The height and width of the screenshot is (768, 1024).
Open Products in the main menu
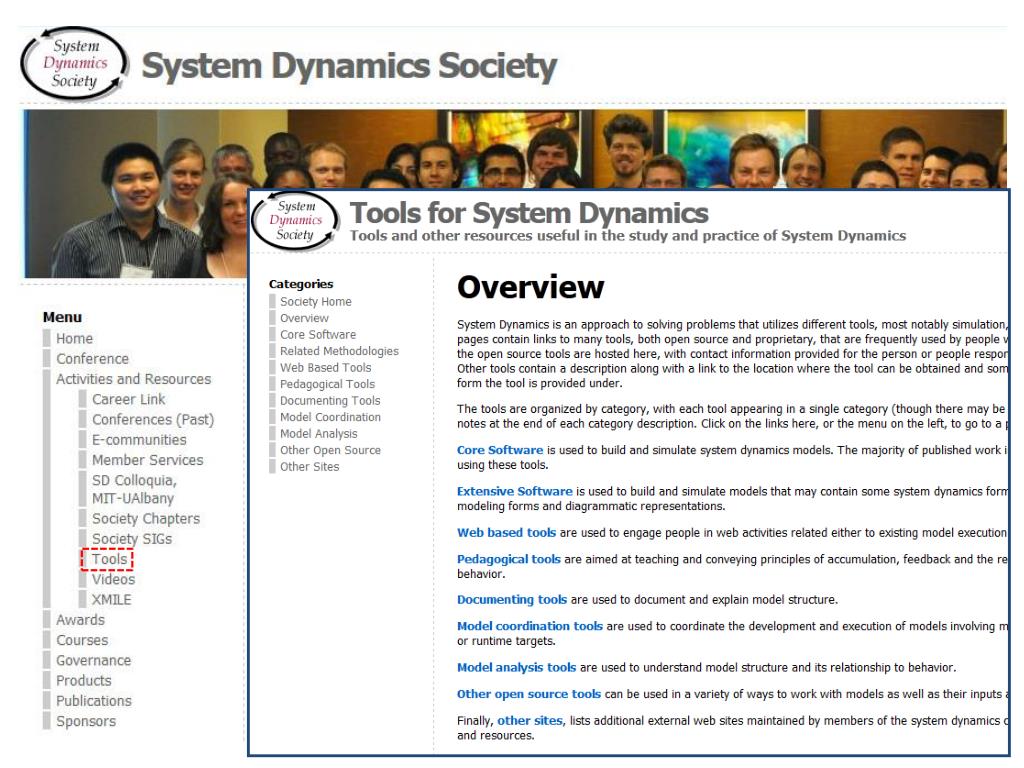coord(84,680)
